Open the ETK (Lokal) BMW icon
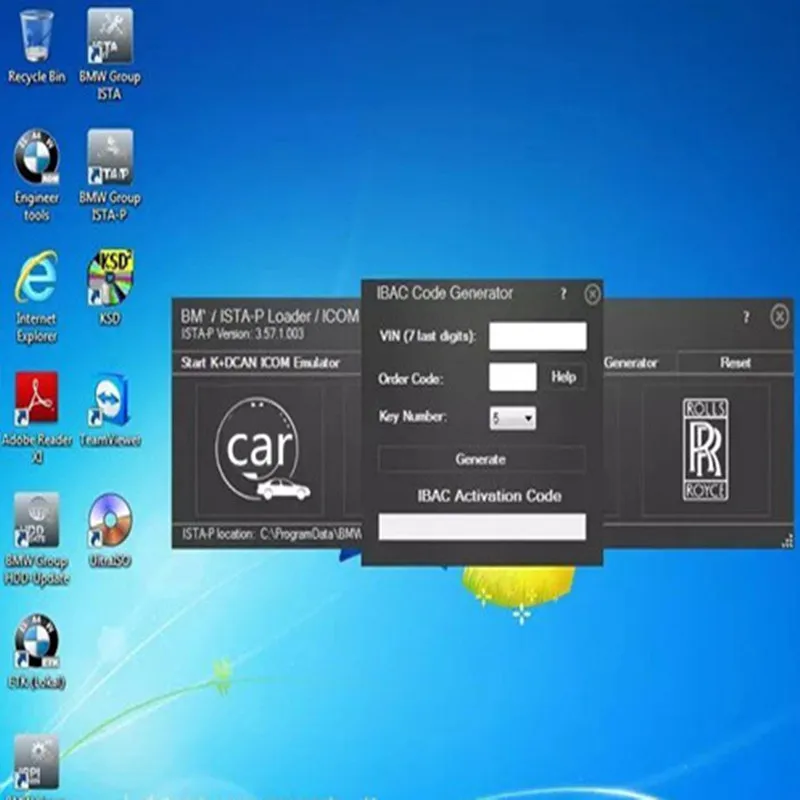Screen dimensions: 800x800 coord(36,652)
